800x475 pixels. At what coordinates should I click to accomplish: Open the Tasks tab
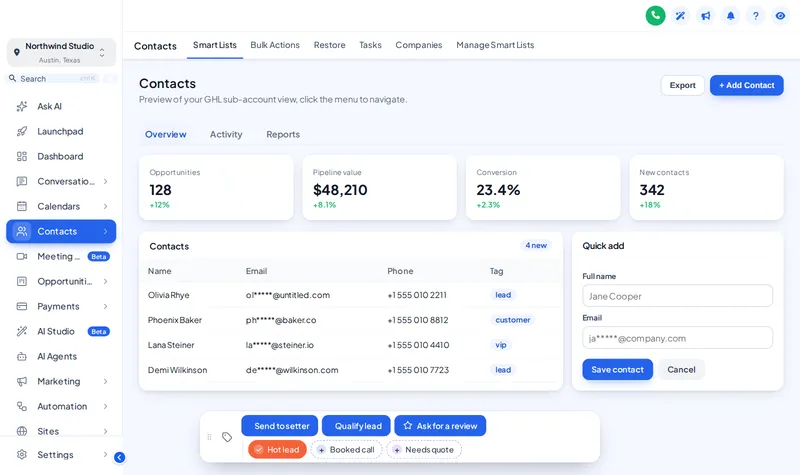pos(370,45)
